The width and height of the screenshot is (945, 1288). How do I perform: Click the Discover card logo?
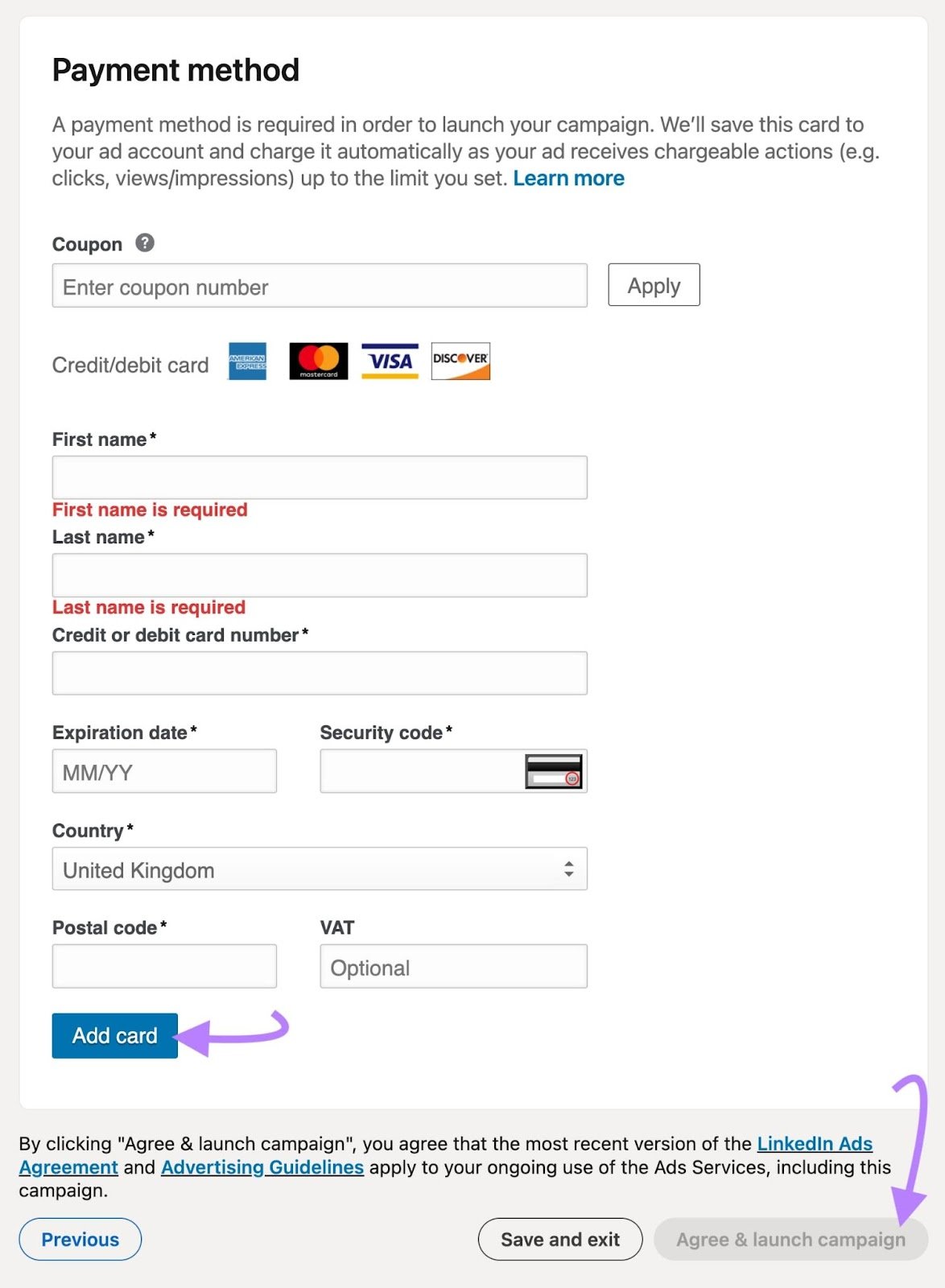click(460, 361)
